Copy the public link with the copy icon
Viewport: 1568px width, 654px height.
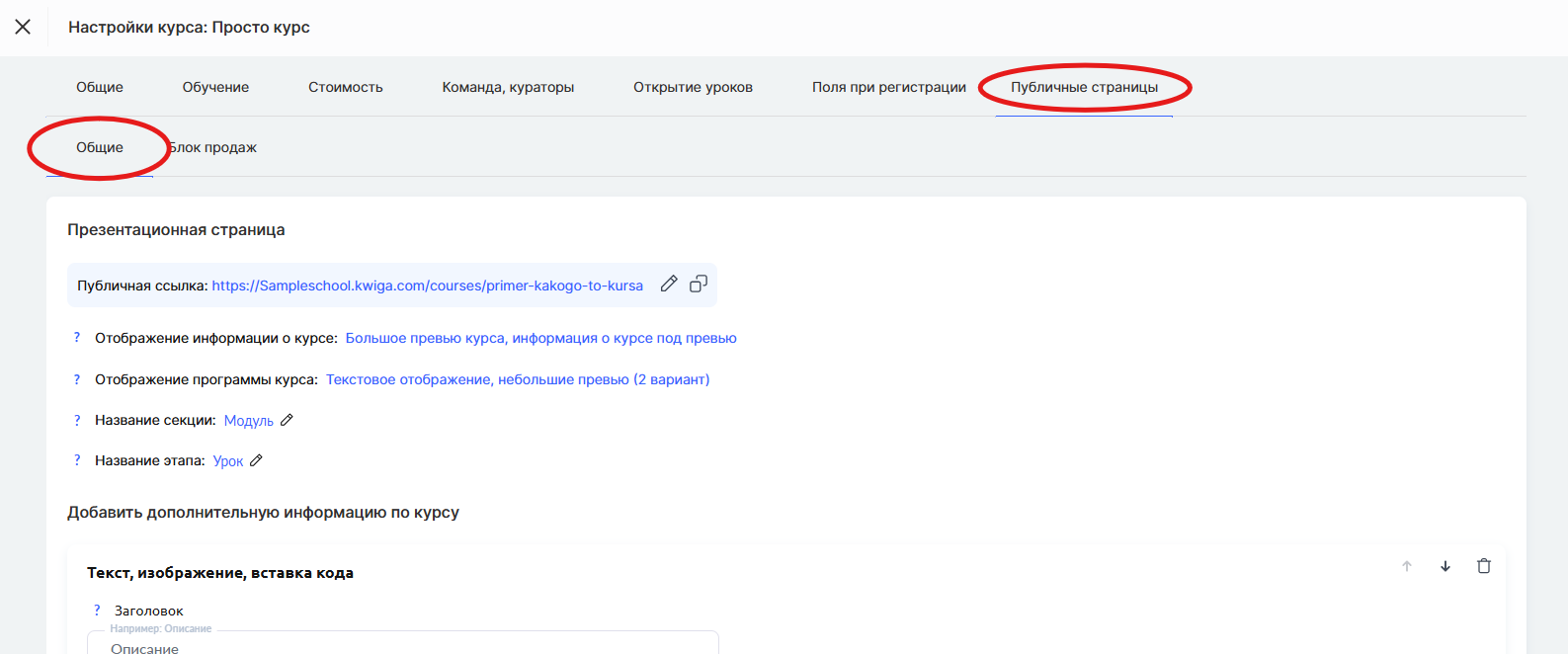(x=699, y=285)
